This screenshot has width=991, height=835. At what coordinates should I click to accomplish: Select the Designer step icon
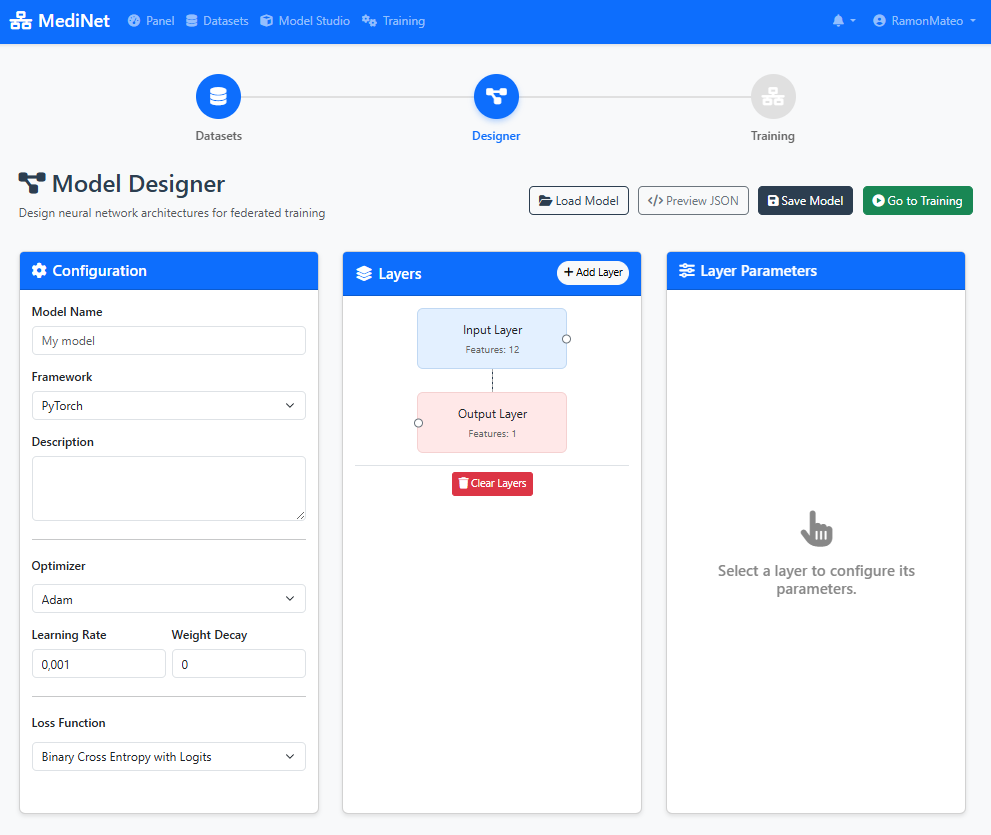(495, 96)
